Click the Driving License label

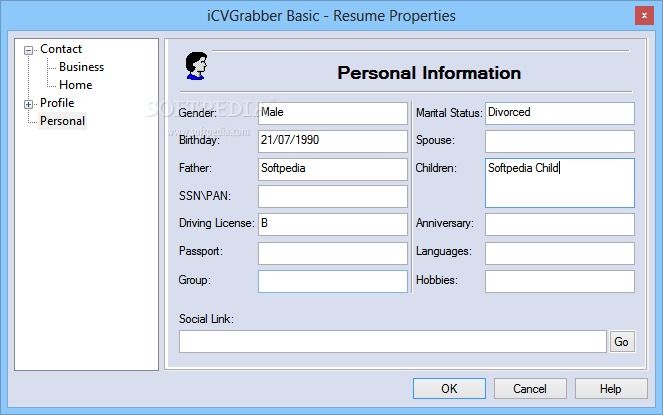(x=216, y=223)
